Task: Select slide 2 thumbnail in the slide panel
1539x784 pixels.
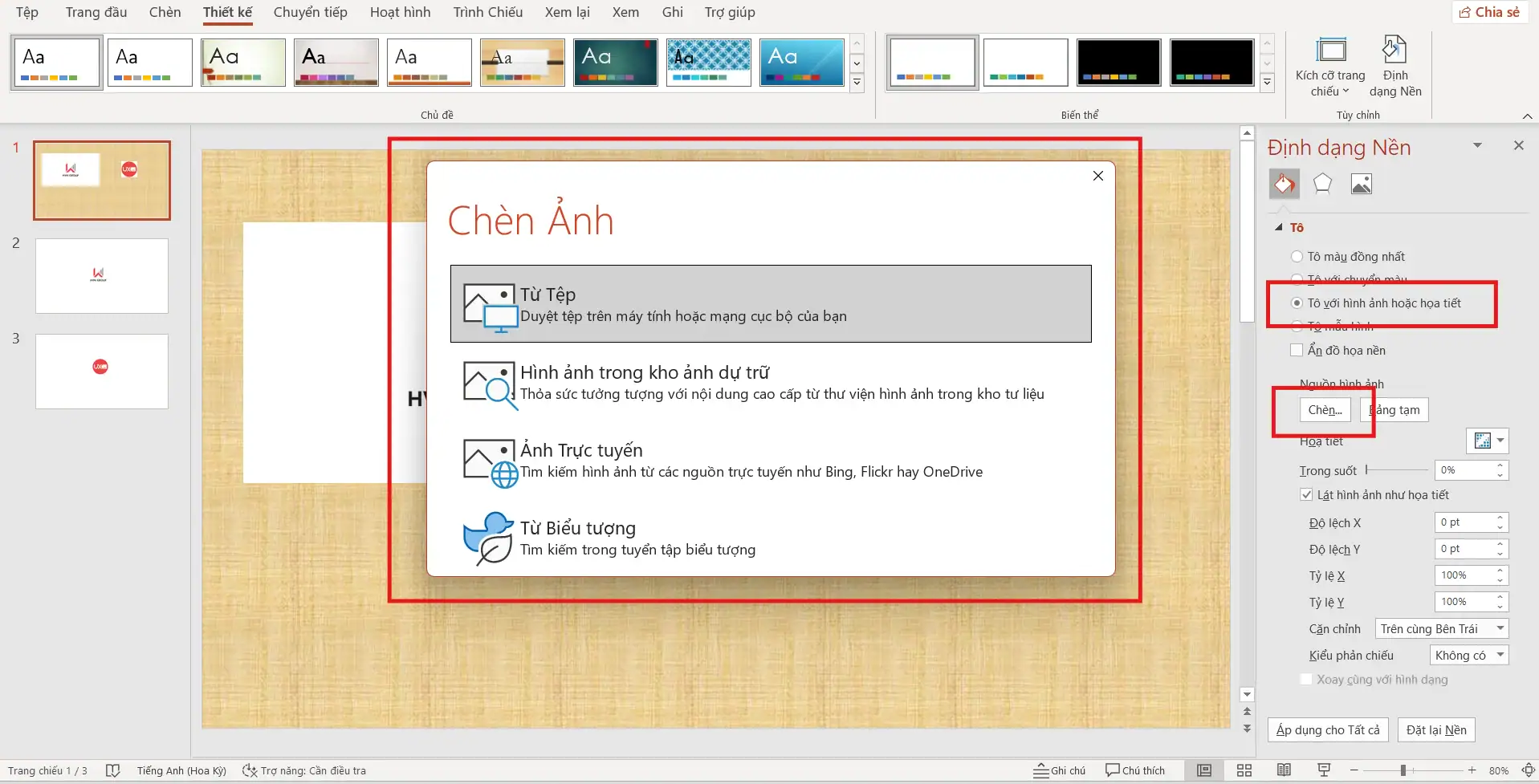Action: 101,275
